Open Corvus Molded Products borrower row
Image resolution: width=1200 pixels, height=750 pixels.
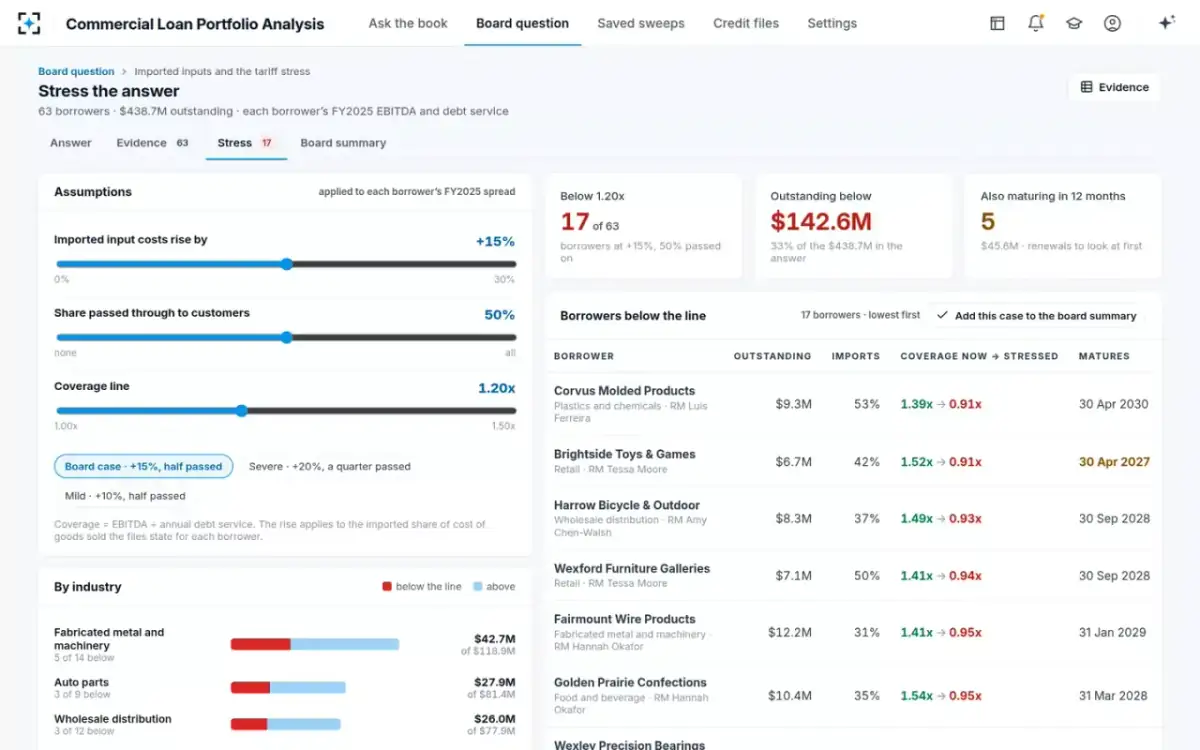click(x=854, y=404)
